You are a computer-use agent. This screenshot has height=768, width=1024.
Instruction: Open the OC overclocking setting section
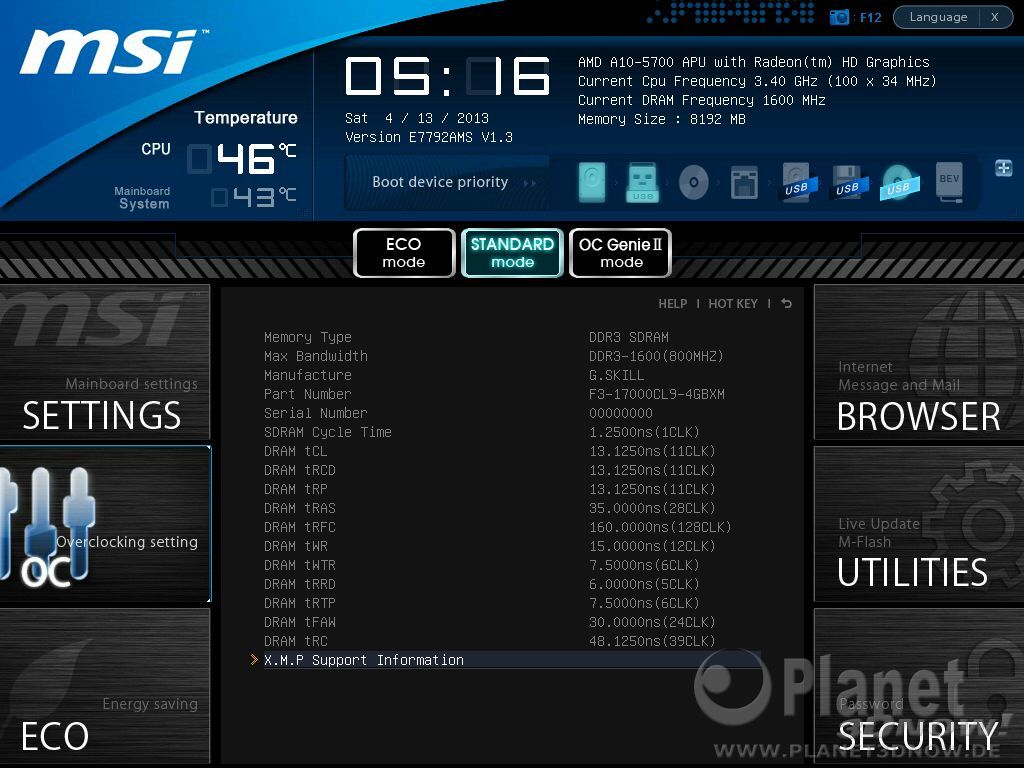point(104,524)
